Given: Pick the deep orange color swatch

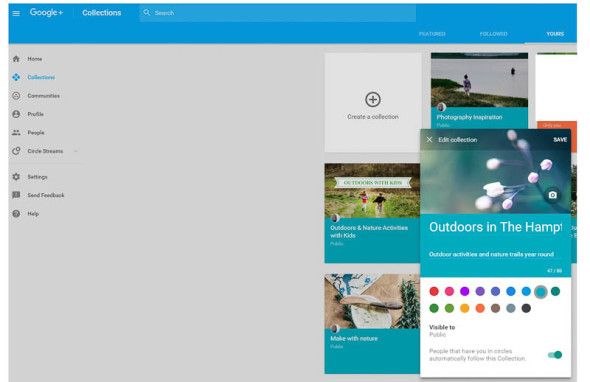Looking at the screenshot, I should point(480,308).
